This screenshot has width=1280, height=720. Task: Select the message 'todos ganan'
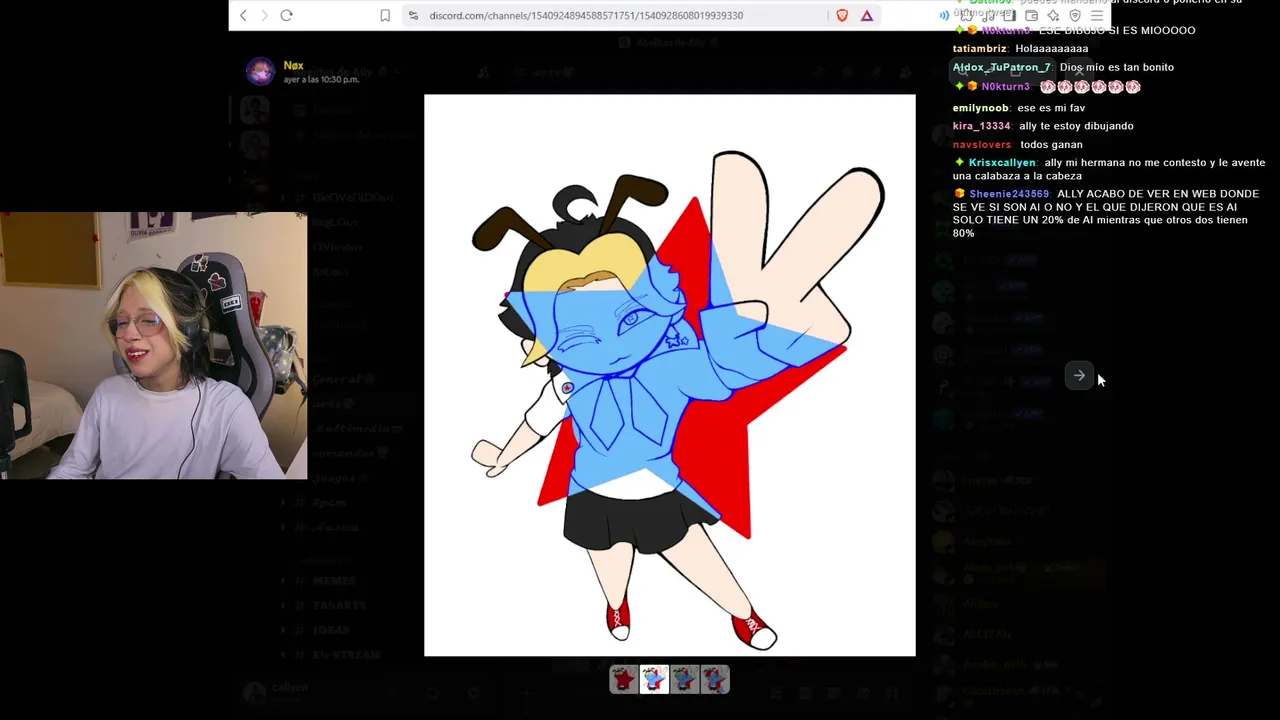point(1051,144)
